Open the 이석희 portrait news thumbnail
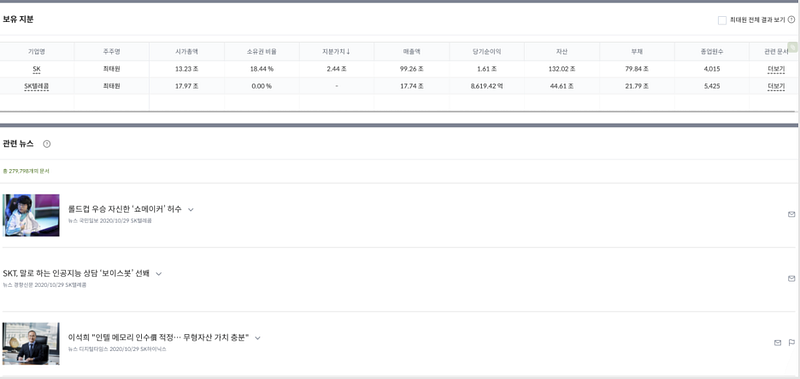The width and height of the screenshot is (800, 379). [31, 343]
